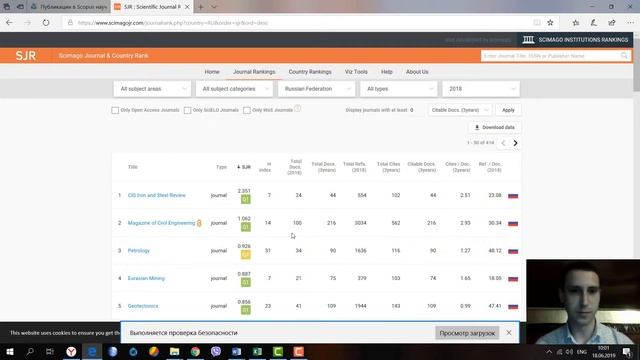This screenshot has width=640, height=360.
Task: Expand the All subject areas dropdown
Action: point(152,89)
